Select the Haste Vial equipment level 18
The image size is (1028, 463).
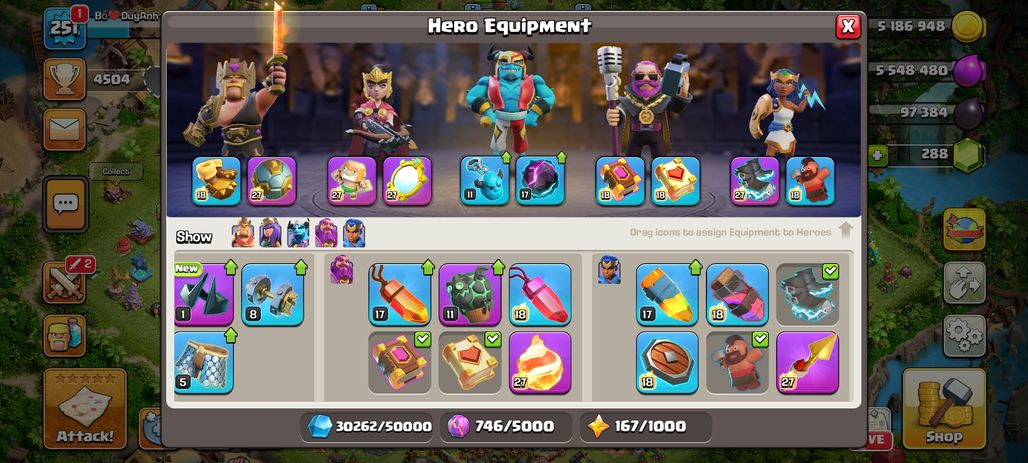(x=737, y=294)
